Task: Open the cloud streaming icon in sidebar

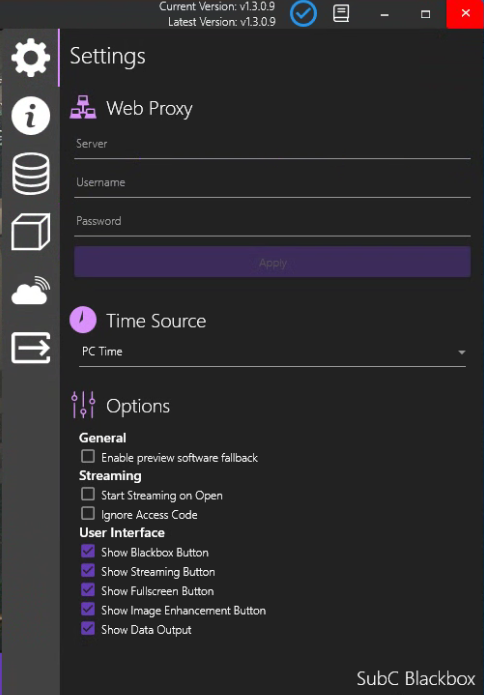Action: [x=31, y=290]
